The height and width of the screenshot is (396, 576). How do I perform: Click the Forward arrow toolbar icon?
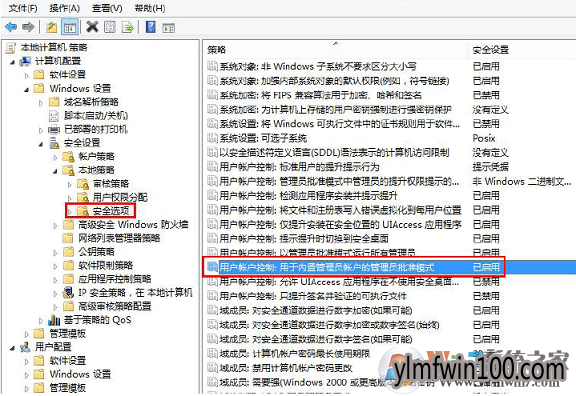click(28, 27)
